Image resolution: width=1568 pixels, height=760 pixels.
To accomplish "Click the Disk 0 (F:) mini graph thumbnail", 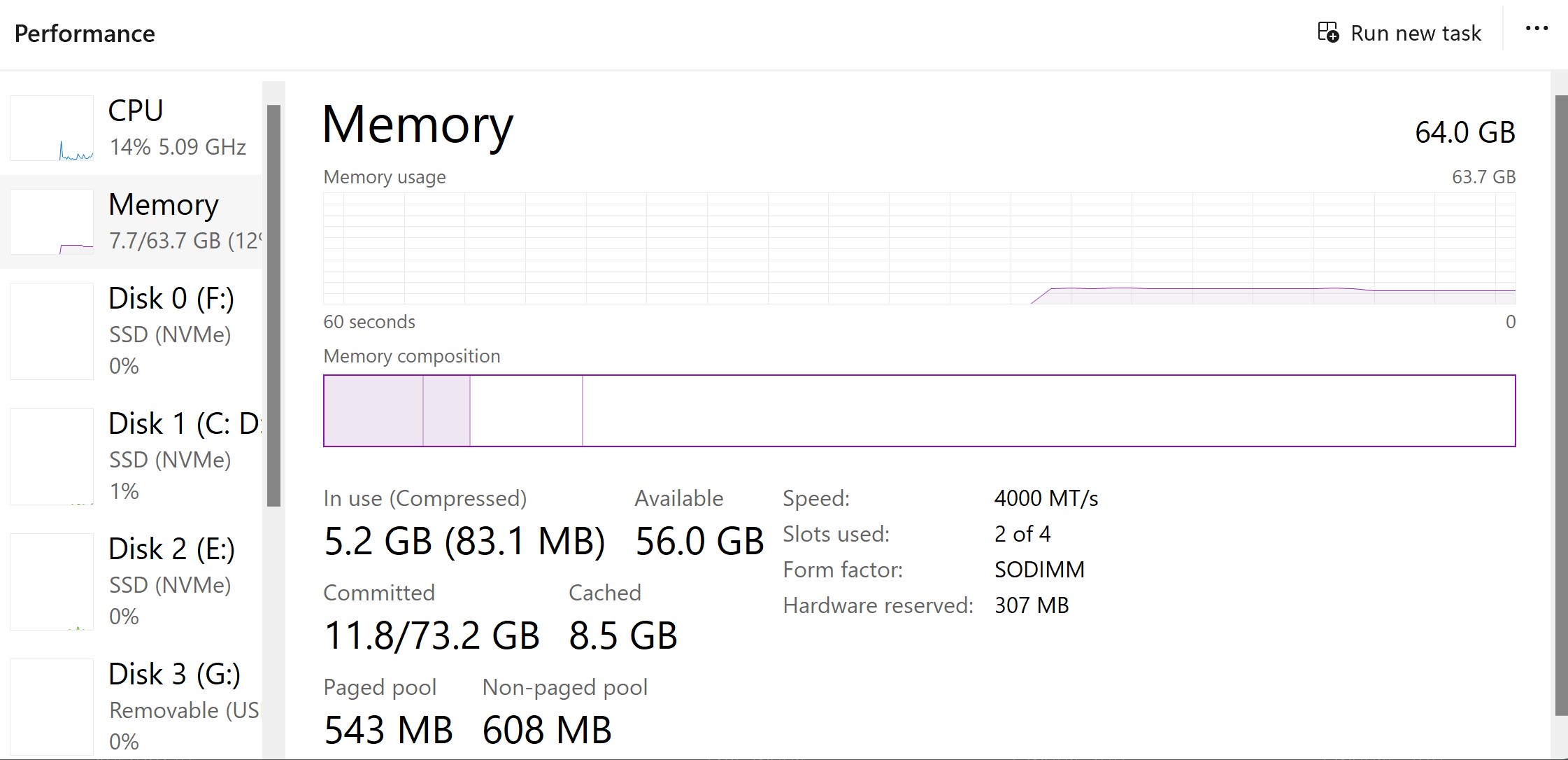I will pyautogui.click(x=52, y=331).
